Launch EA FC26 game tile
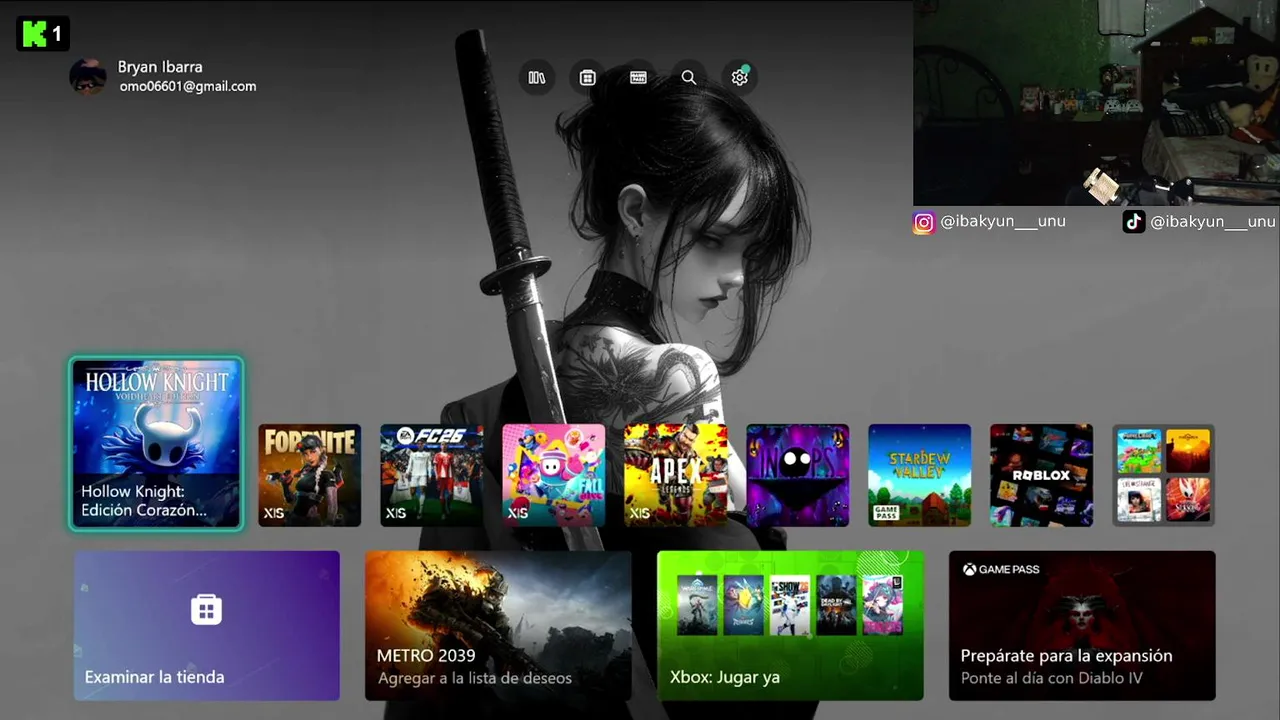The width and height of the screenshot is (1280, 720). pyautogui.click(x=432, y=475)
